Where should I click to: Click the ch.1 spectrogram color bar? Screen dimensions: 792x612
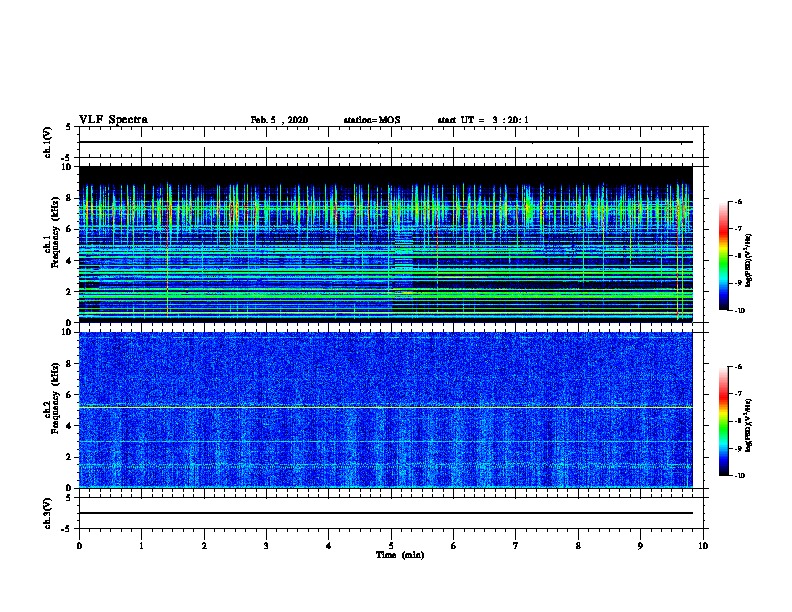click(724, 256)
